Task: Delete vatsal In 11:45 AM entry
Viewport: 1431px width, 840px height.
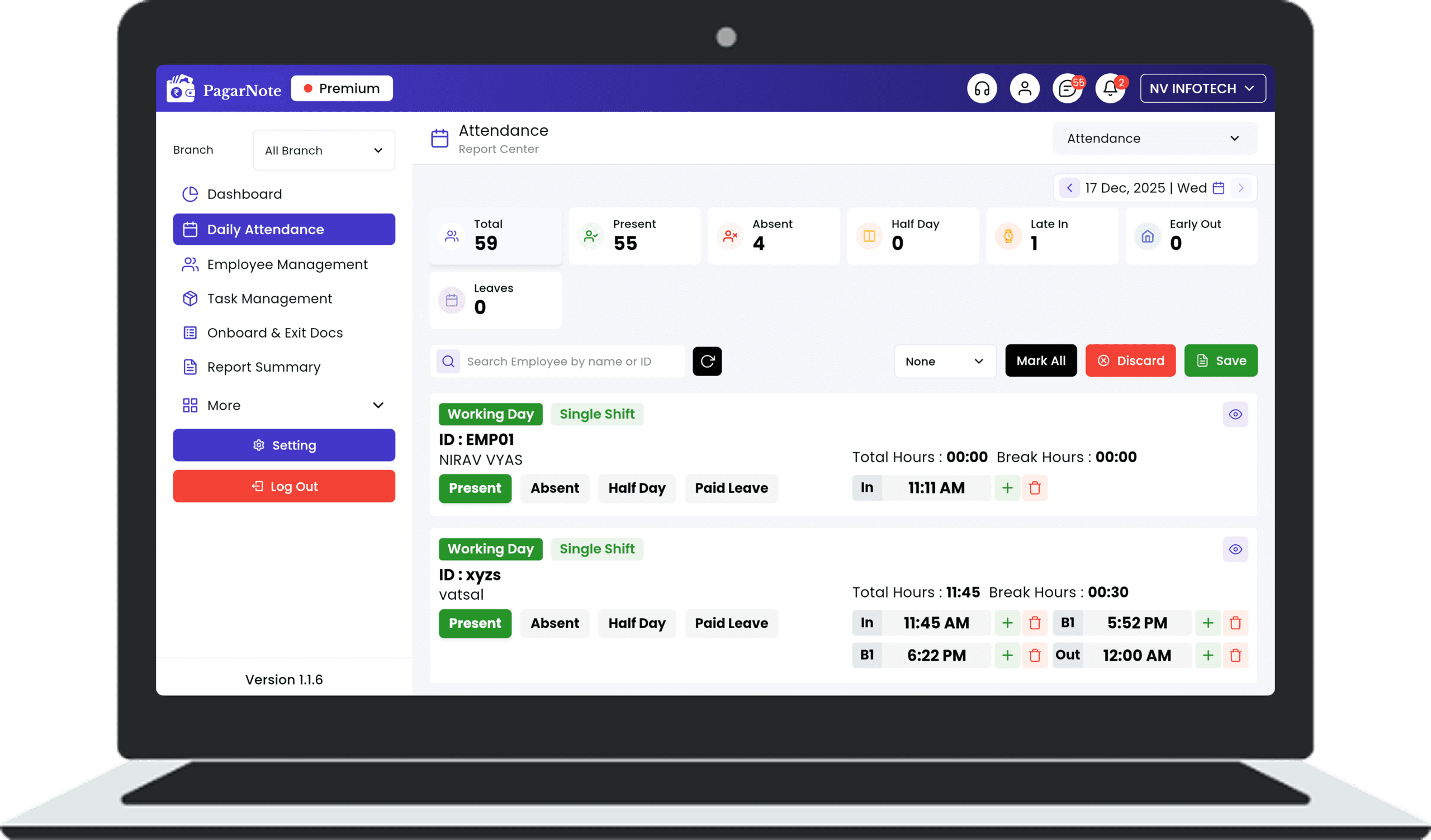Action: pos(1035,623)
